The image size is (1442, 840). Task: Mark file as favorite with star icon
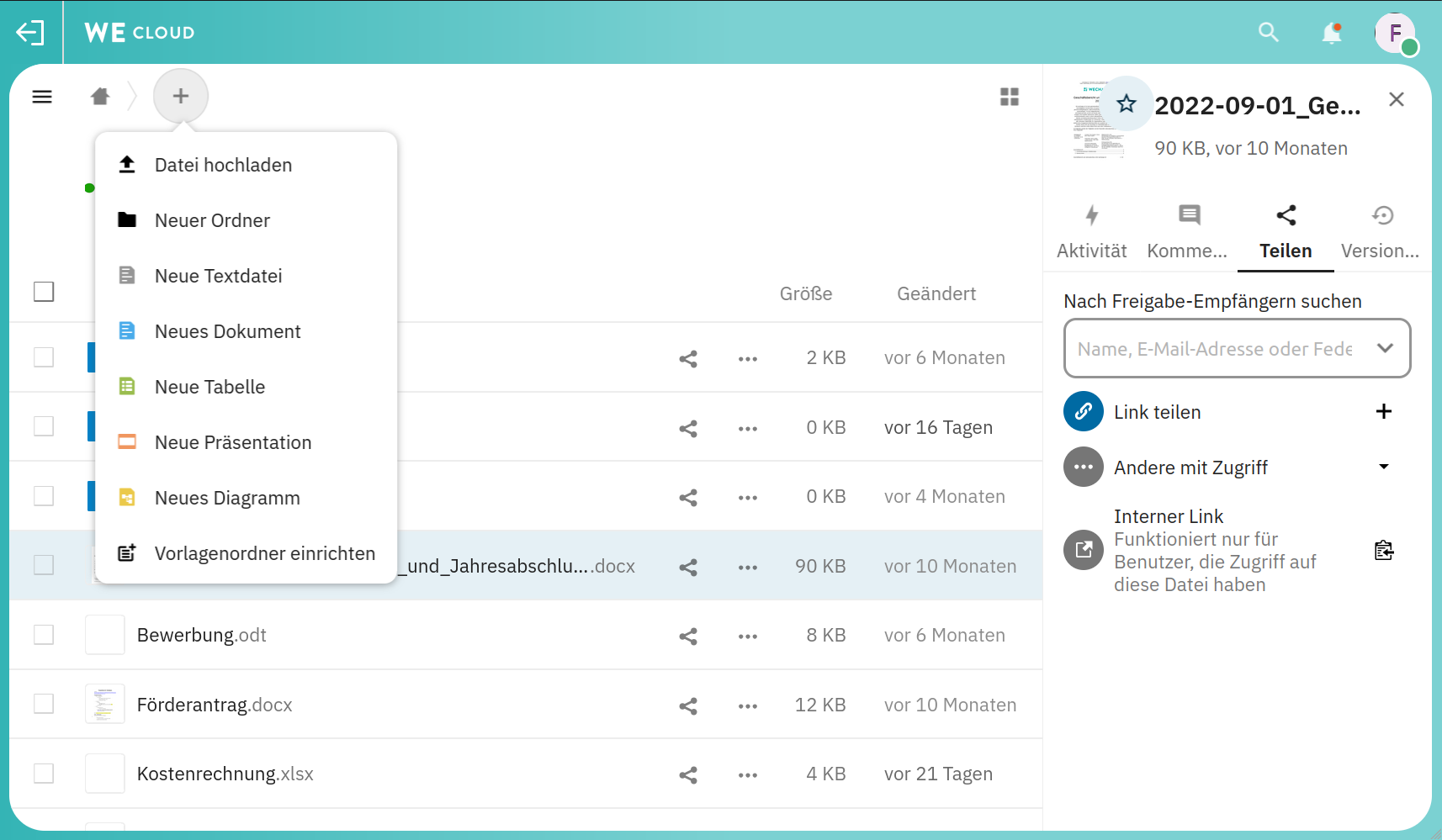1127,103
